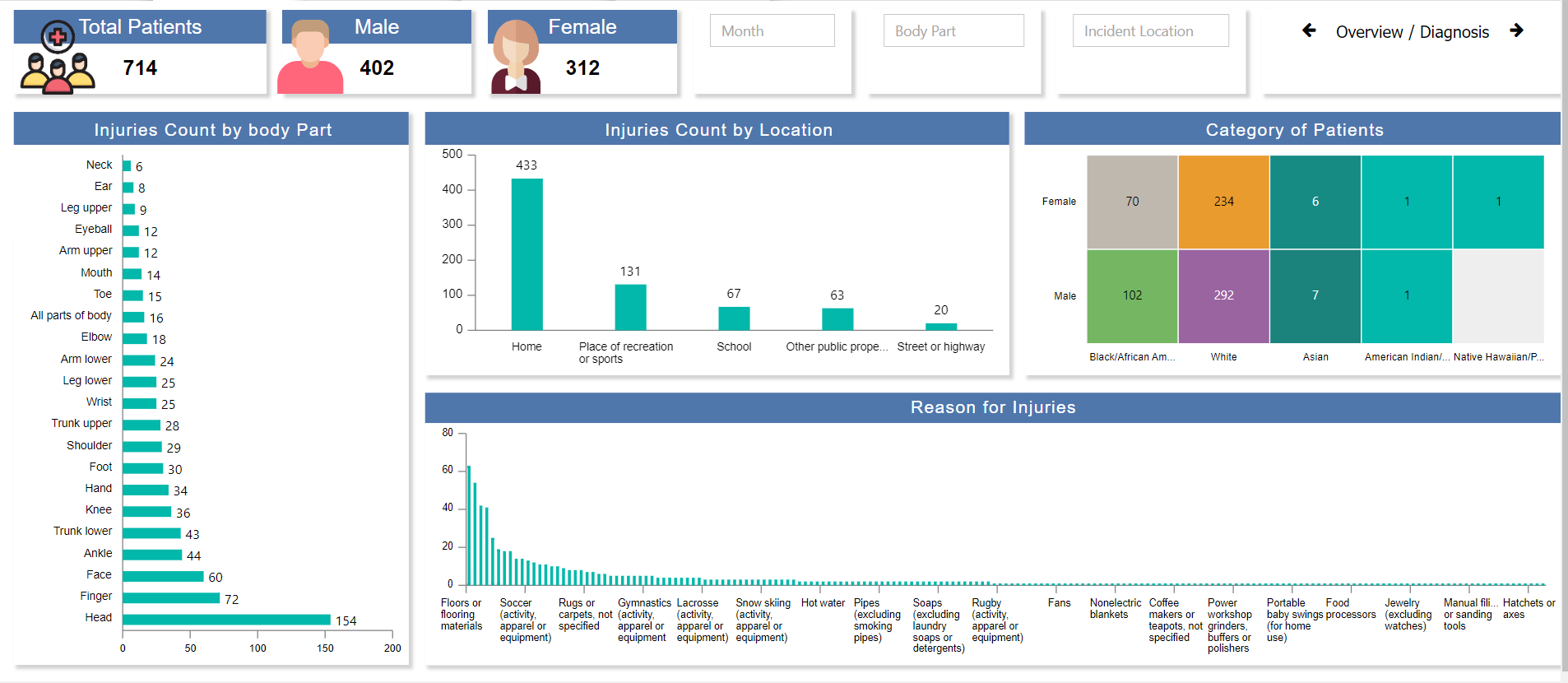Click Reason for Injuries title

point(993,407)
